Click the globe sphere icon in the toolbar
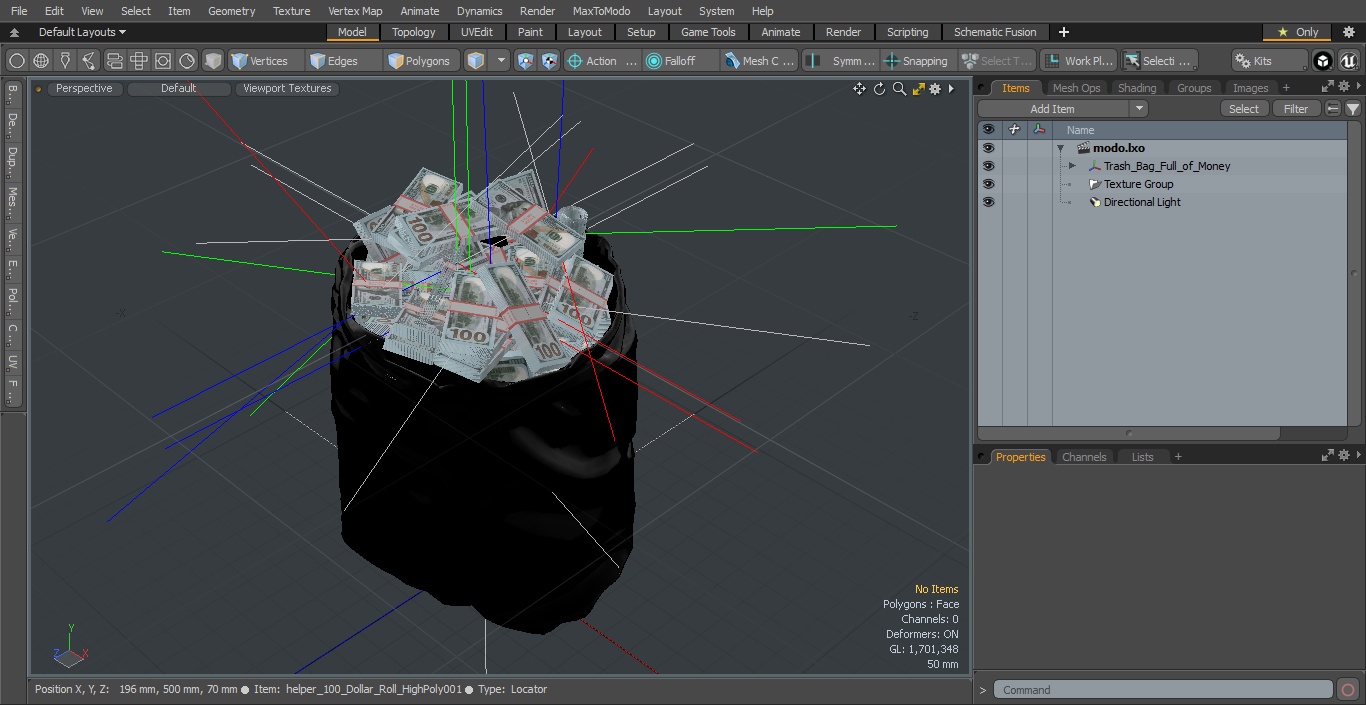 click(41, 61)
